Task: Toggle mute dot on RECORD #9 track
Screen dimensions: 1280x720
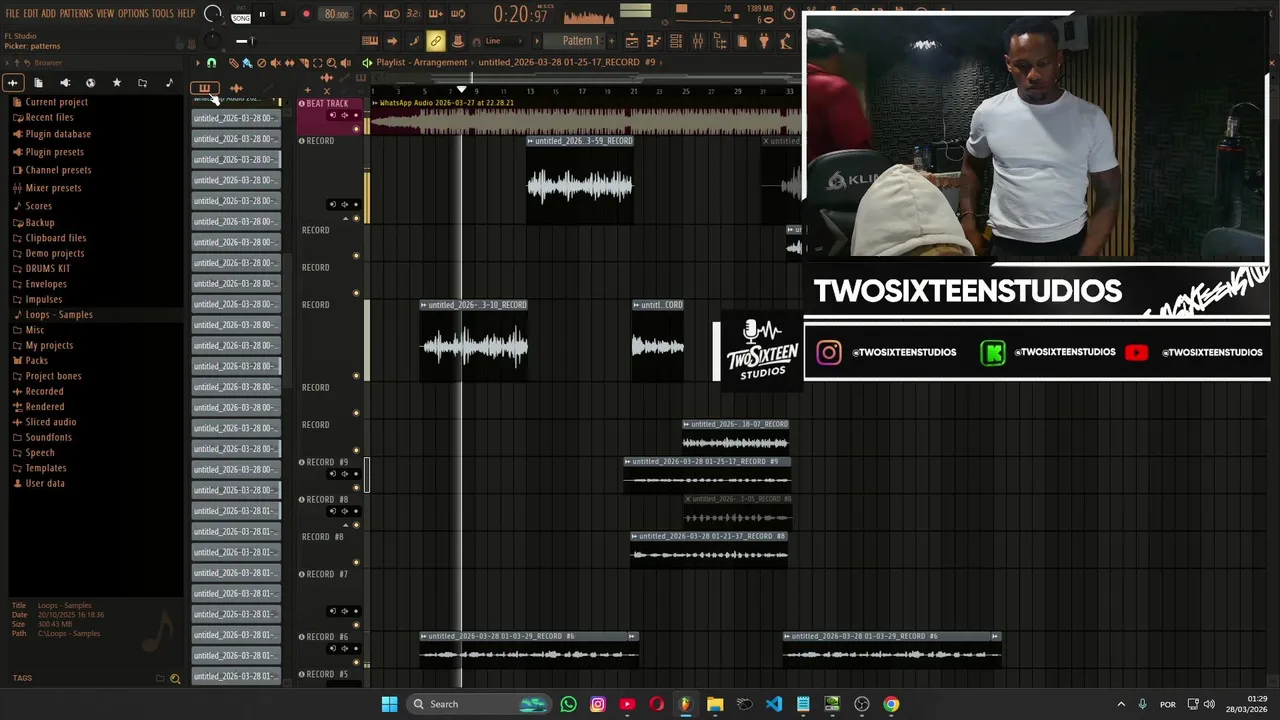Action: tap(356, 487)
